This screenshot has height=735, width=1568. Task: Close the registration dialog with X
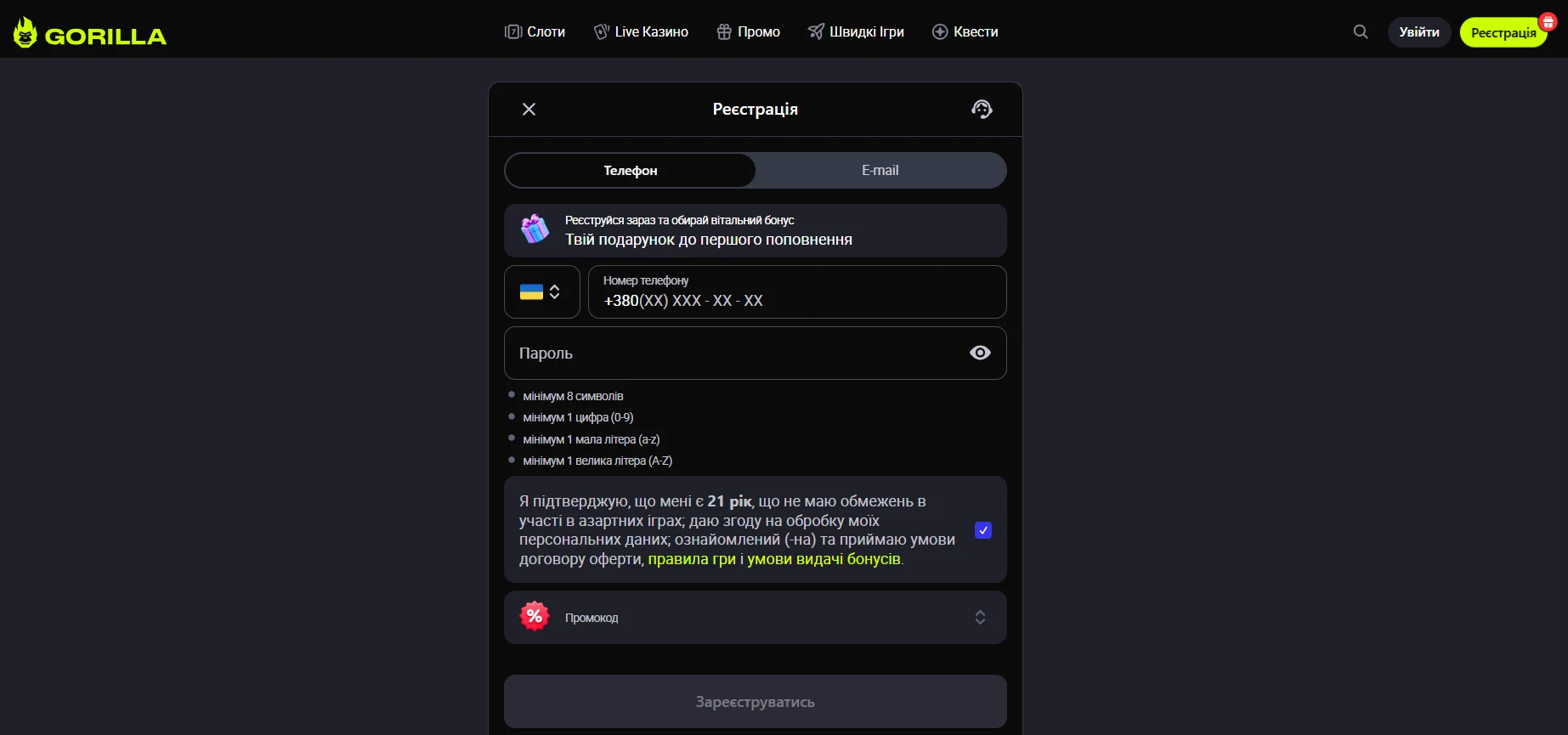tap(529, 109)
